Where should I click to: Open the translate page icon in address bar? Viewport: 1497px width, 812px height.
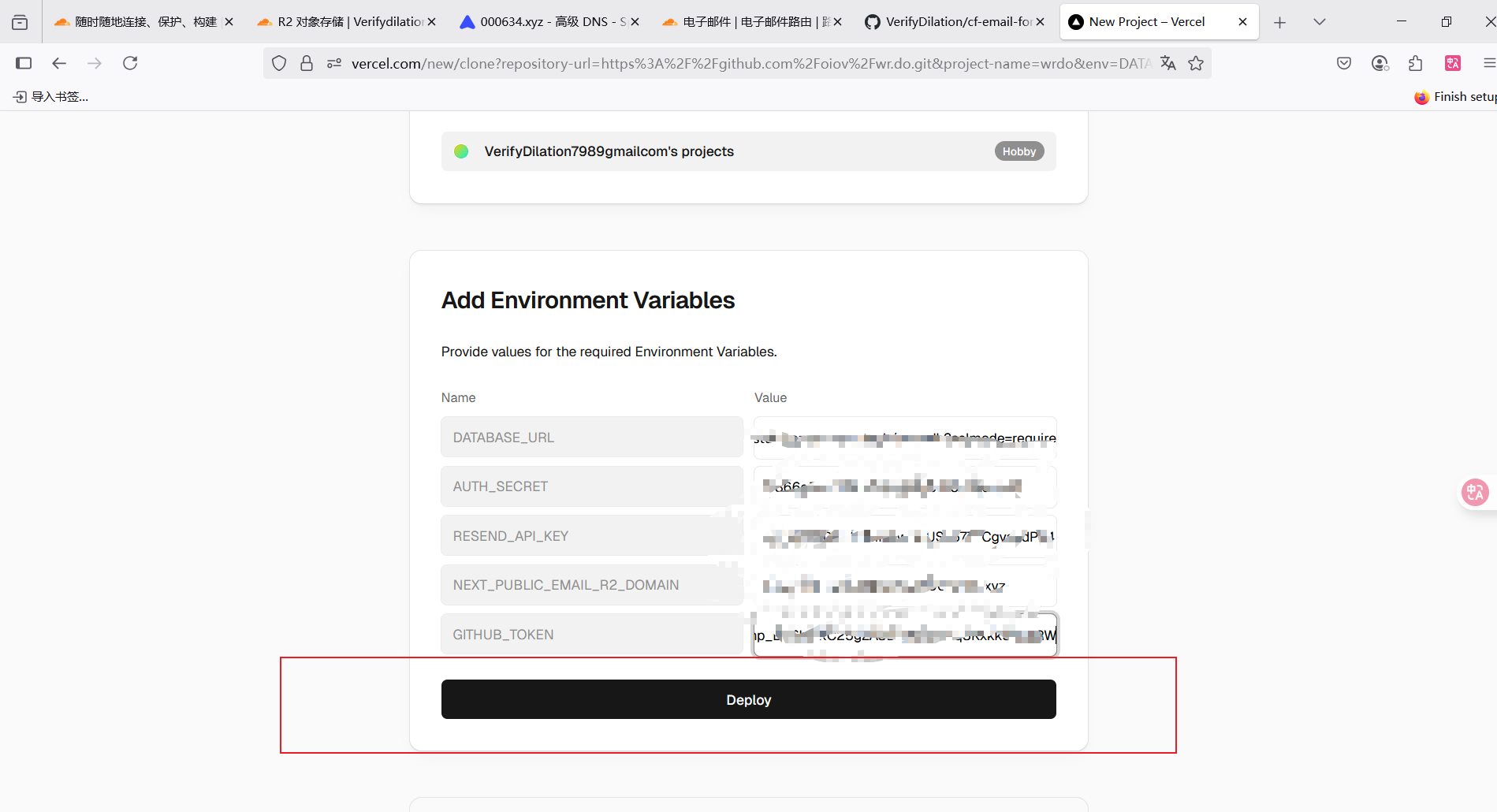pyautogui.click(x=1168, y=63)
